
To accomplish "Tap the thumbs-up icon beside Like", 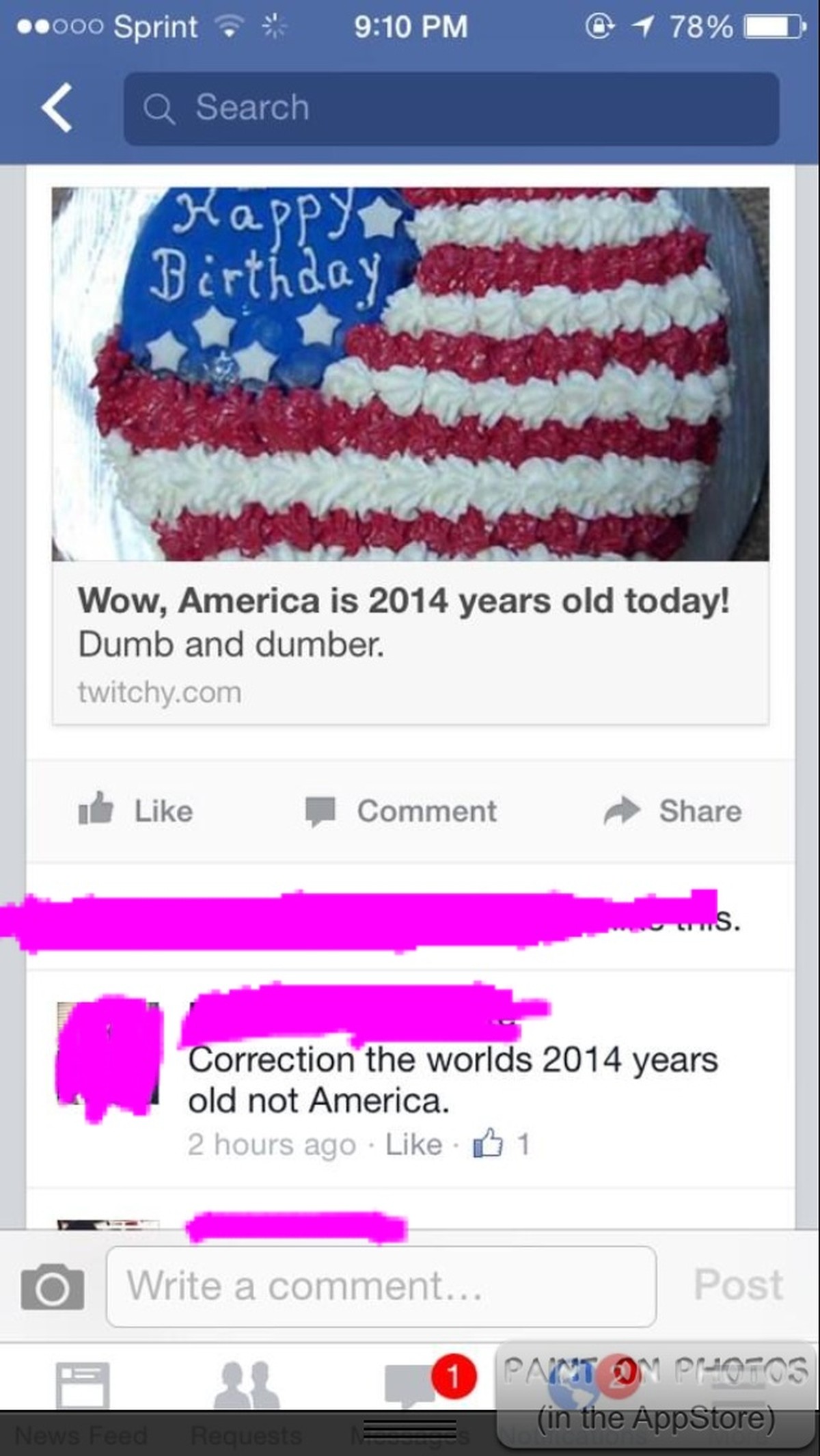I will pos(96,809).
